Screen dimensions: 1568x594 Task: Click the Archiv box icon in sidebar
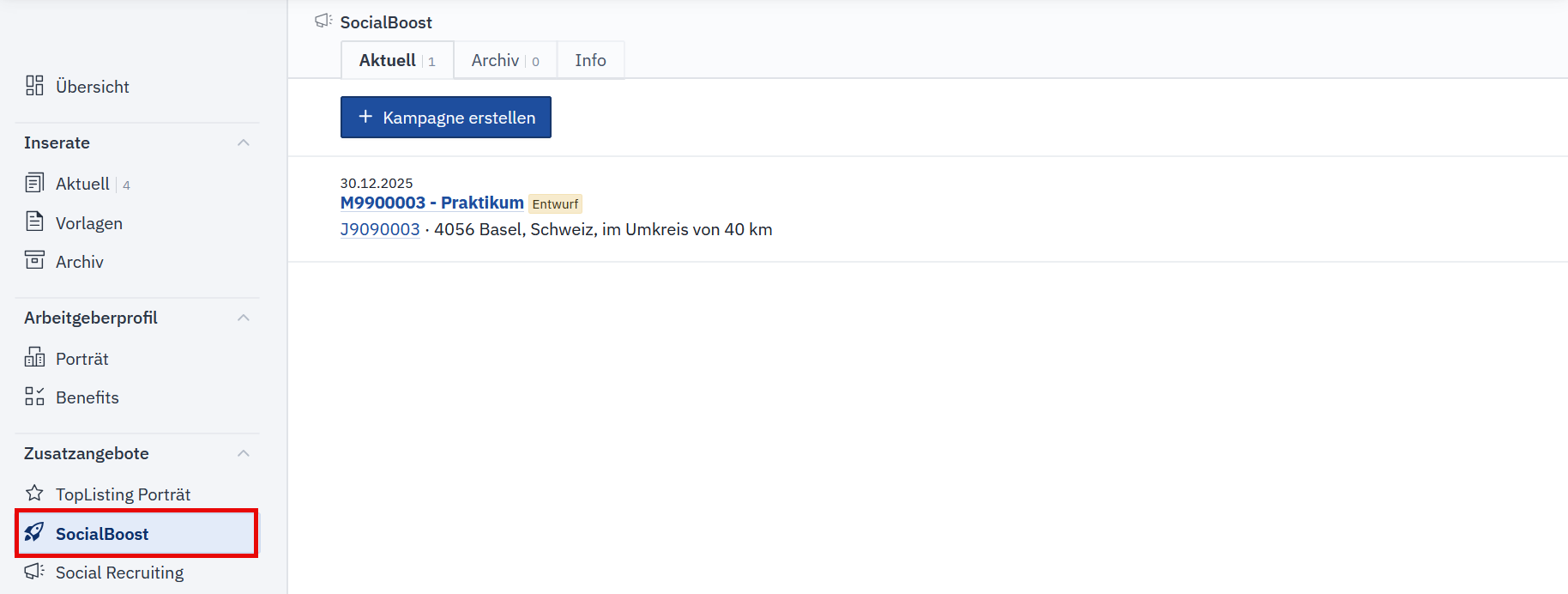tap(34, 260)
